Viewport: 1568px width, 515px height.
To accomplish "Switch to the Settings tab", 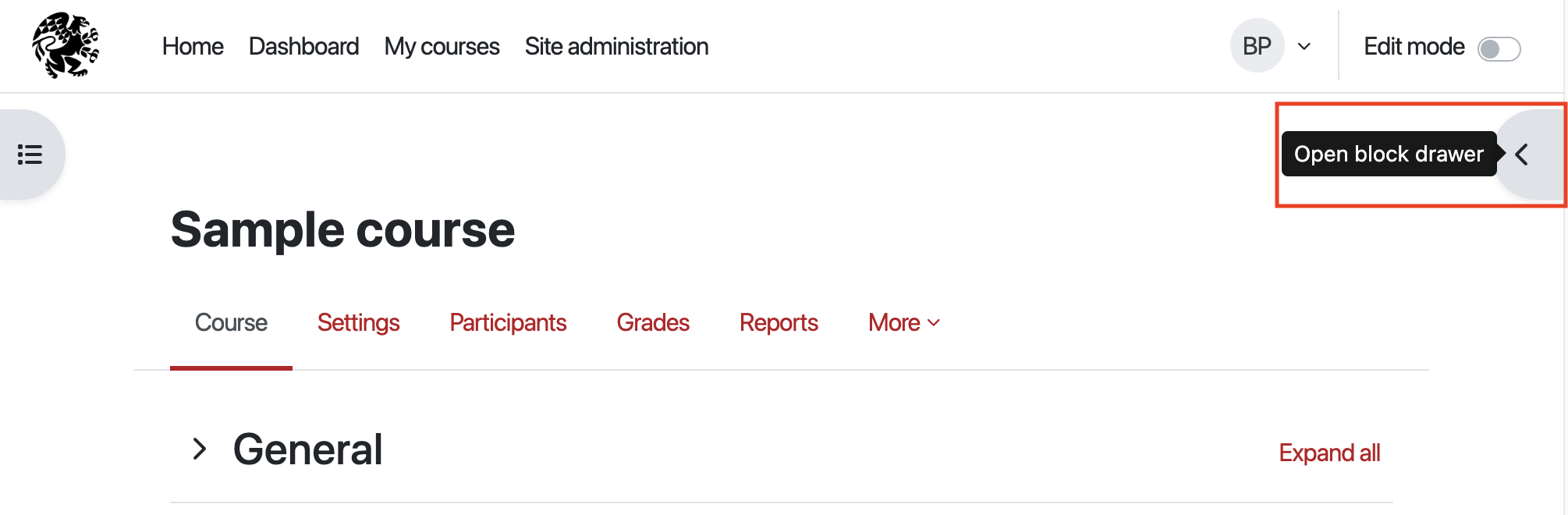I will pyautogui.click(x=358, y=323).
